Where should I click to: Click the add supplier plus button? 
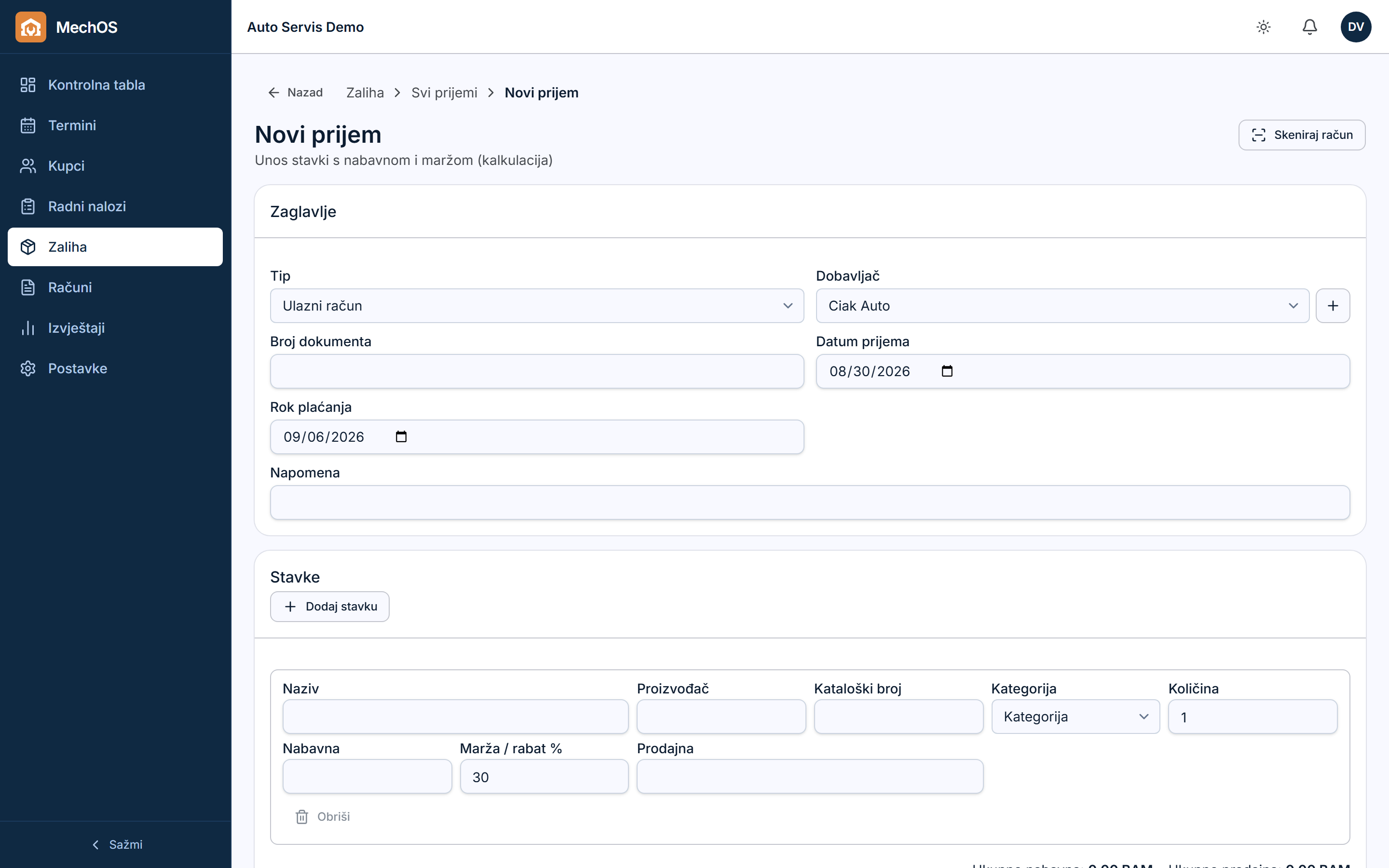(x=1332, y=306)
